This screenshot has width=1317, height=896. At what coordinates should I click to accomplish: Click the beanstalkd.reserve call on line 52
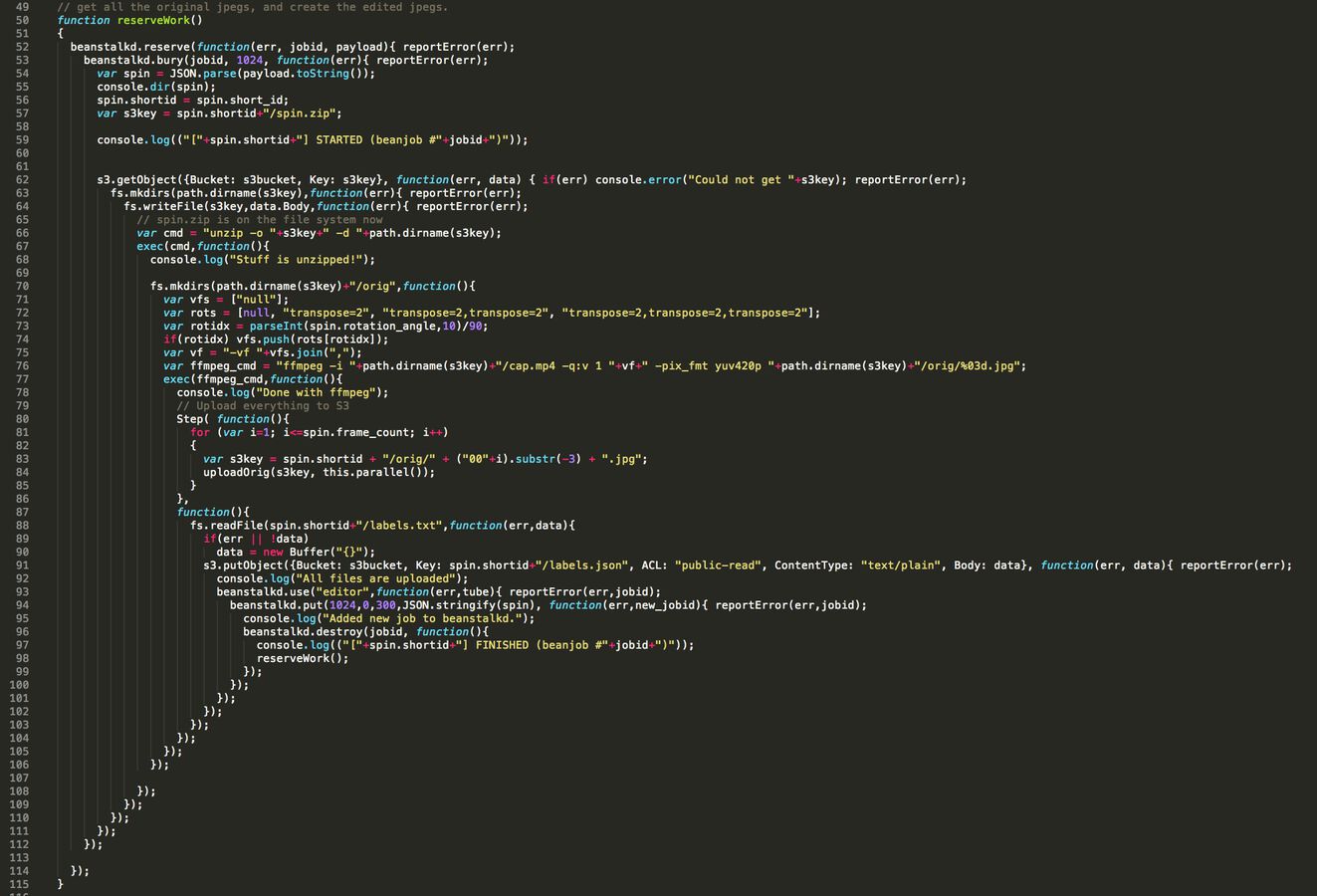click(x=129, y=46)
